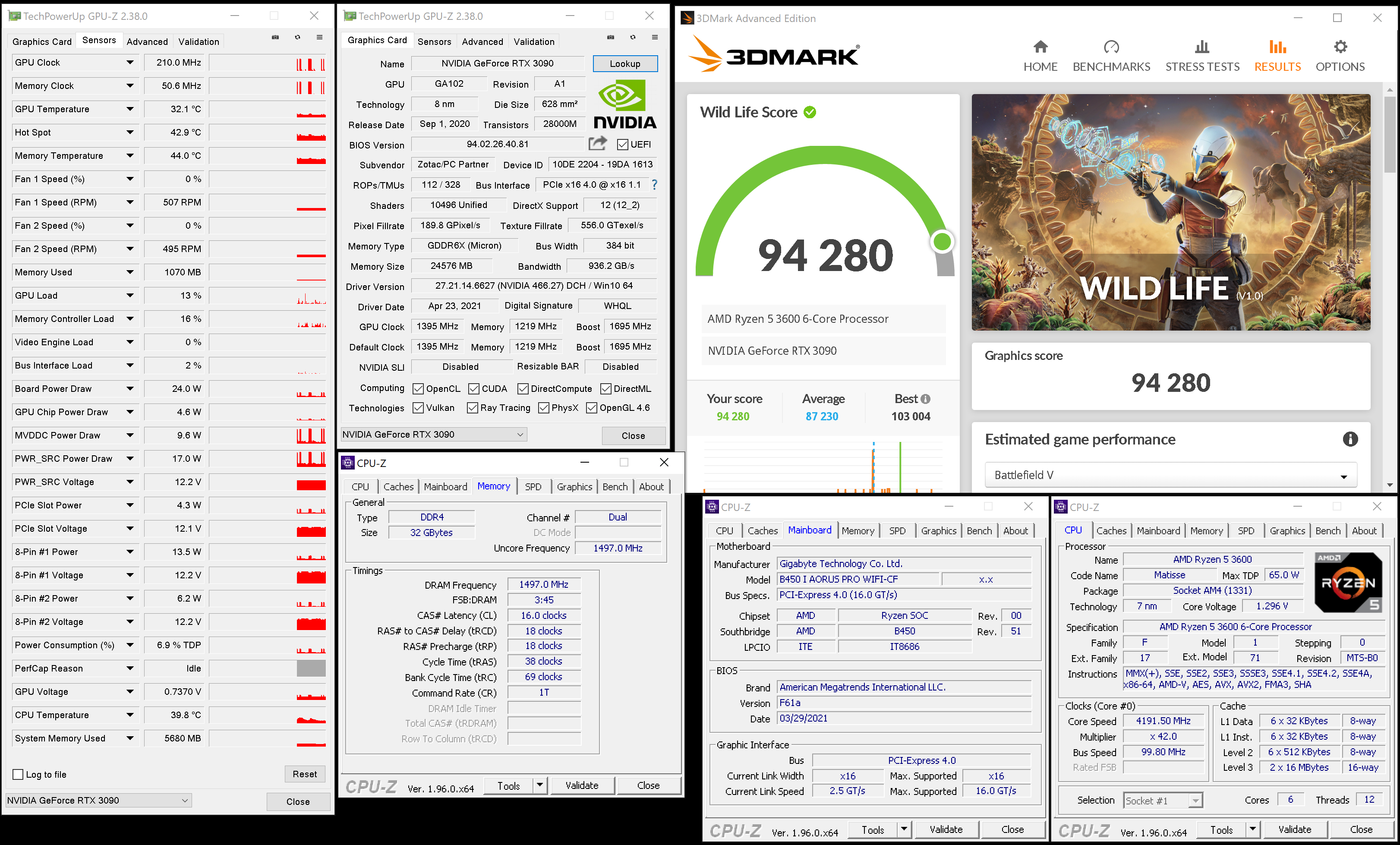Click CPU-Z Memory window title icon
This screenshot has height=845, width=1400.
(348, 463)
